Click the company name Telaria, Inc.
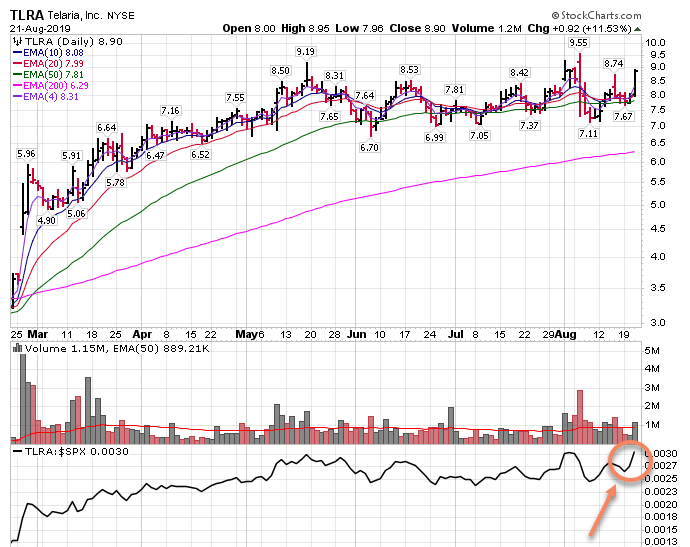The width and height of the screenshot is (690, 547). pyautogui.click(x=75, y=16)
